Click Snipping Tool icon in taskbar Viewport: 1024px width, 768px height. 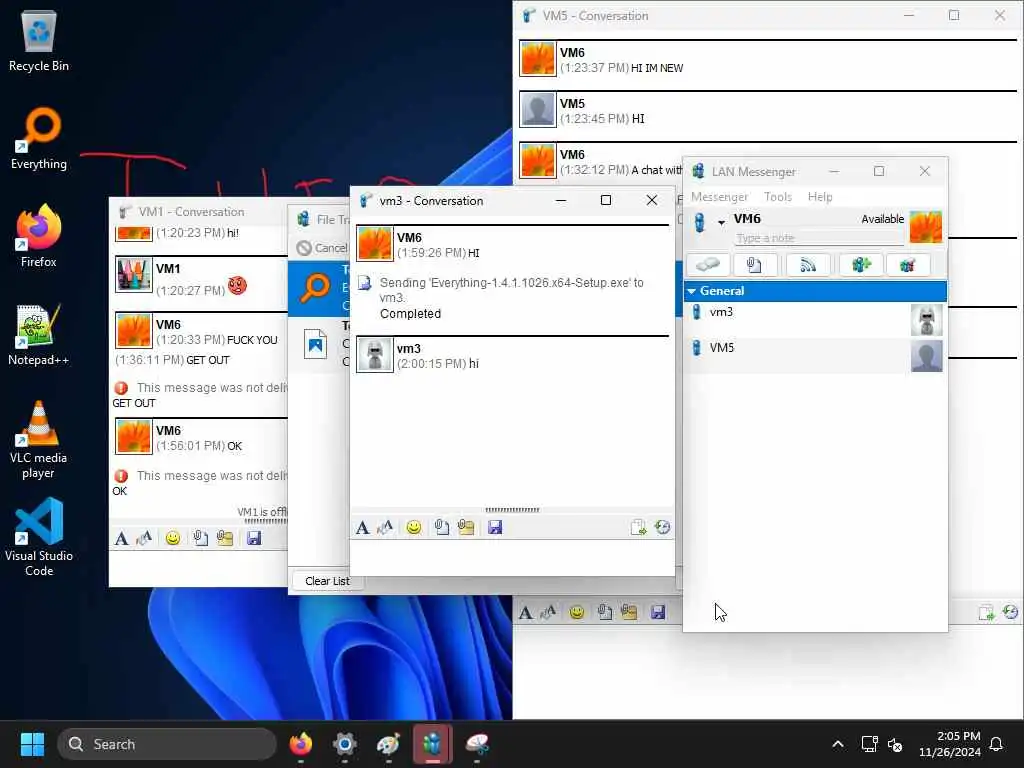pos(477,744)
